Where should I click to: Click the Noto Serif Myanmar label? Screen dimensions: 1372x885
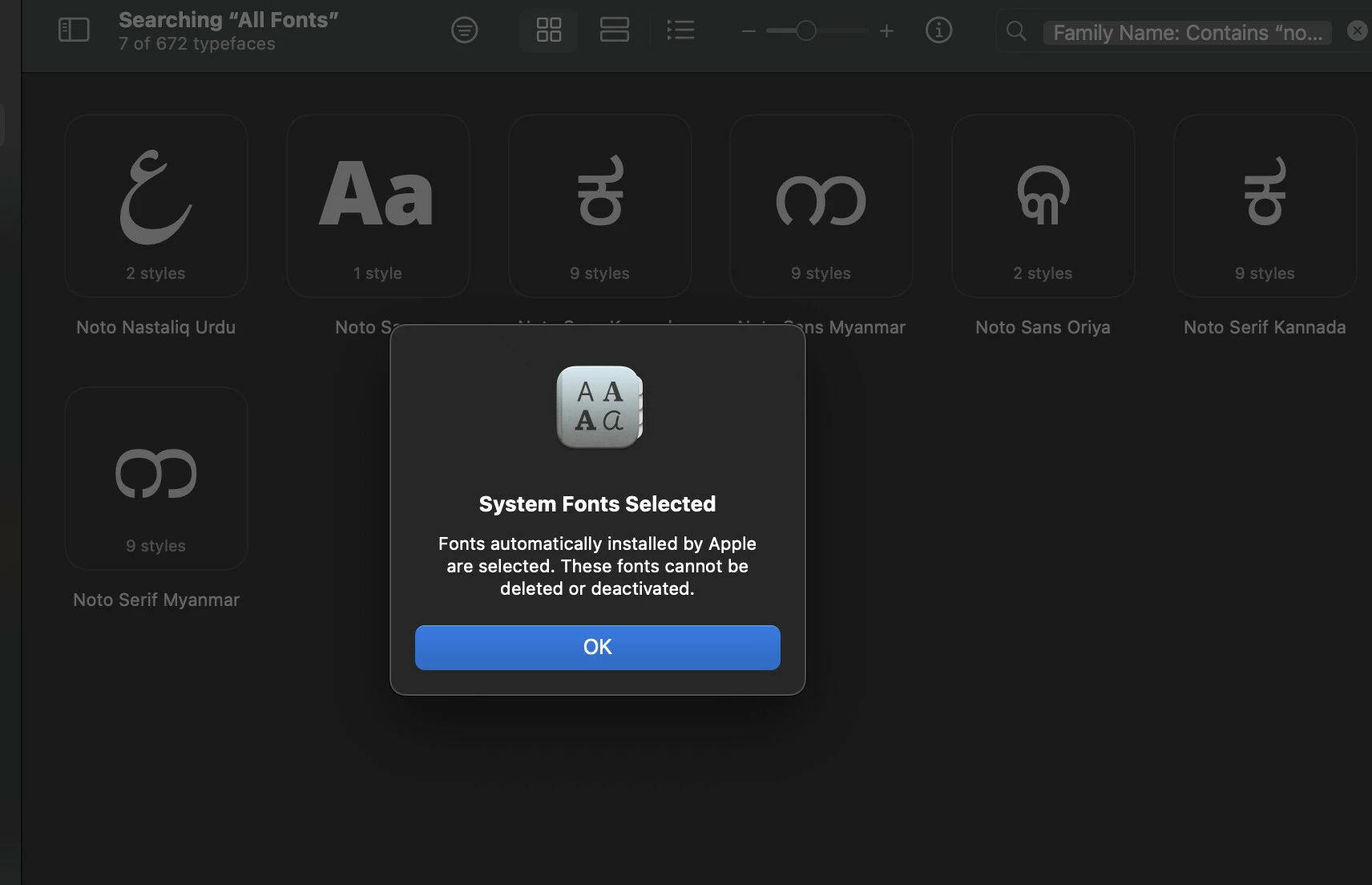(155, 599)
